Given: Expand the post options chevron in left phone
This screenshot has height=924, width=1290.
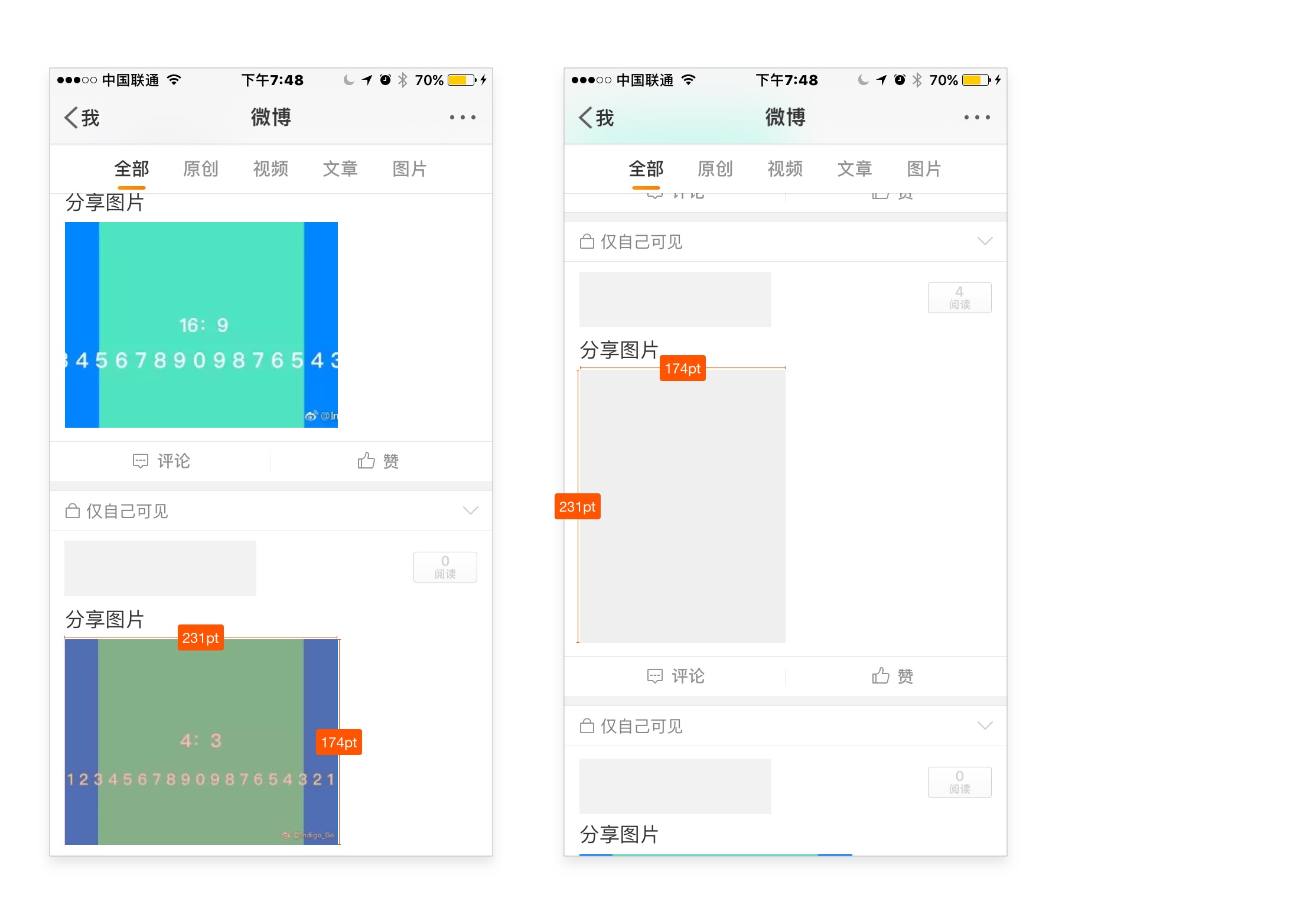Looking at the screenshot, I should pyautogui.click(x=470, y=510).
